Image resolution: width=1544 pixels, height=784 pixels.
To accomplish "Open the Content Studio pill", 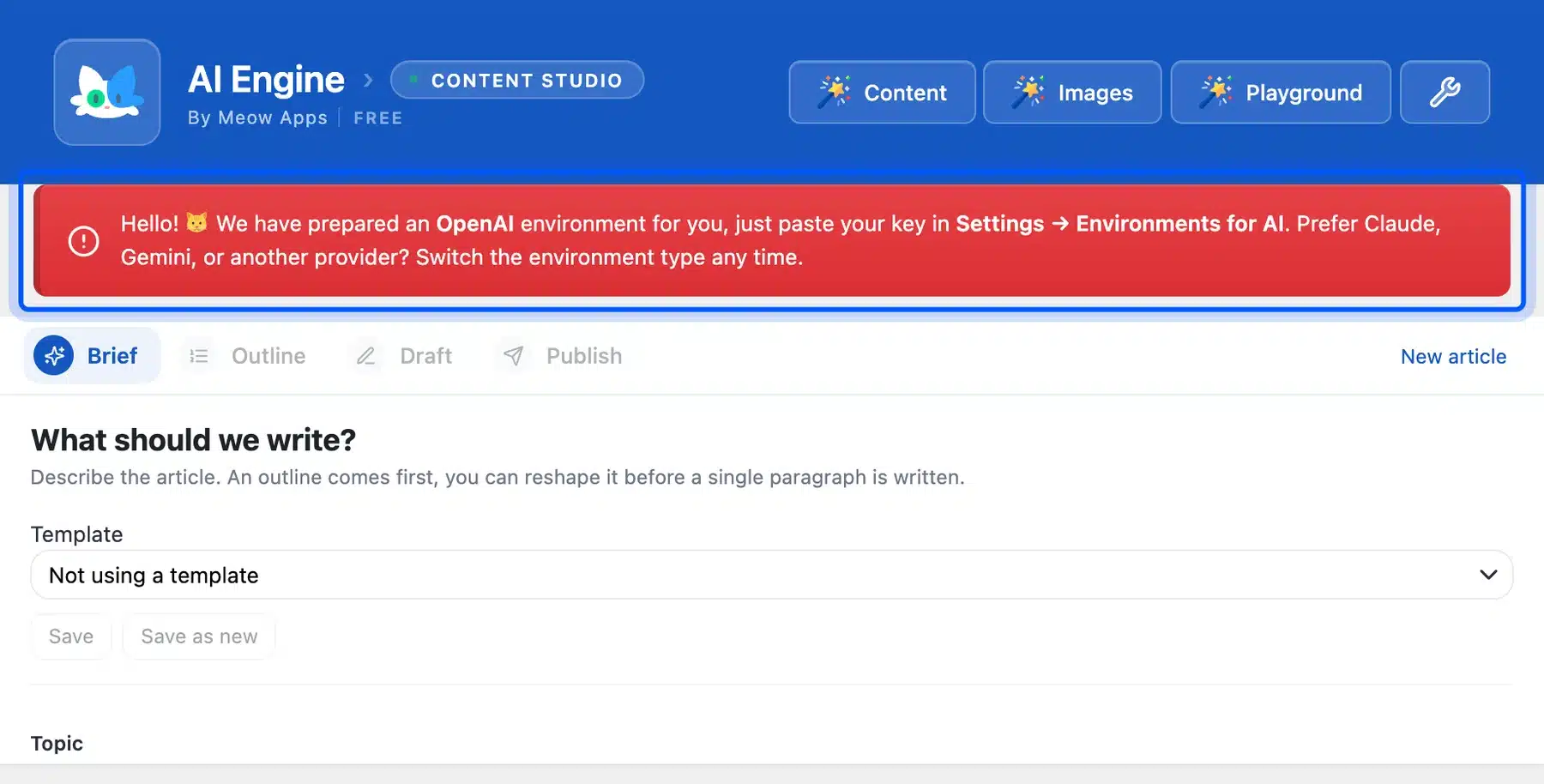I will pyautogui.click(x=517, y=80).
